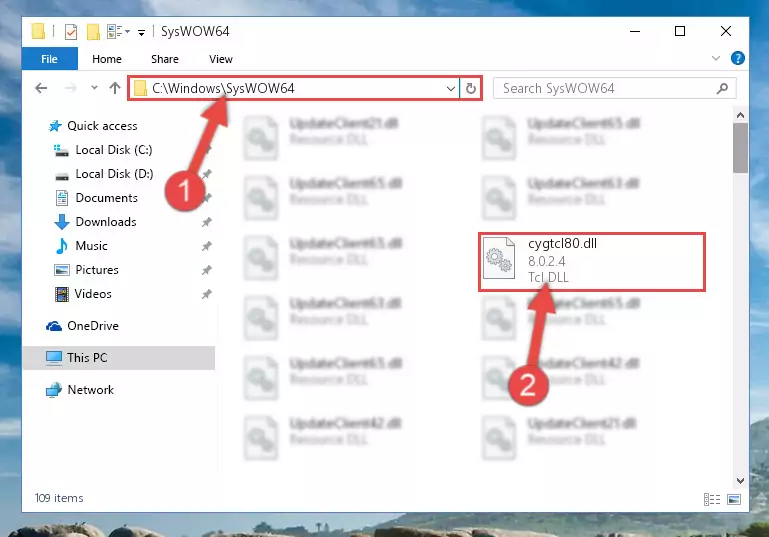Open Local Disk (D:) in sidebar
This screenshot has width=769, height=537.
[x=114, y=174]
